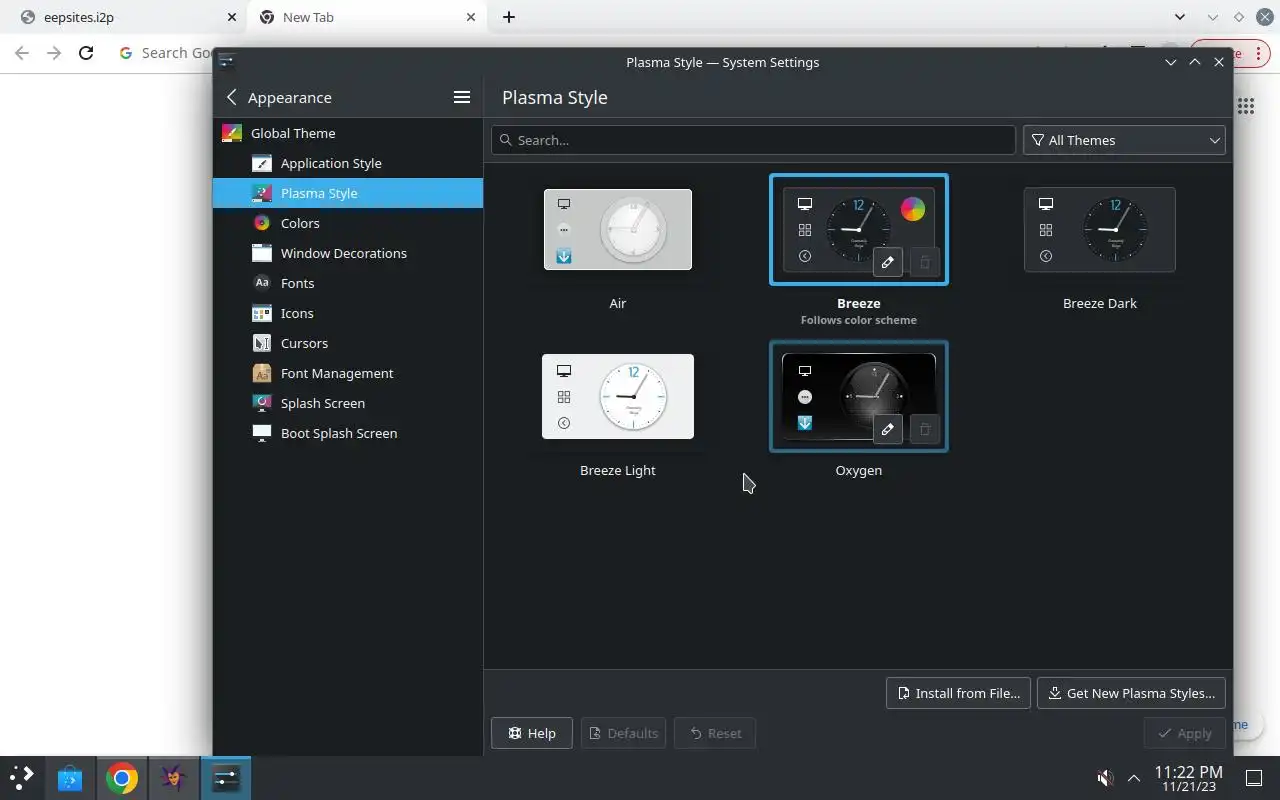Open KDE application launcher in taskbar
The image size is (1280, 800).
(22, 778)
